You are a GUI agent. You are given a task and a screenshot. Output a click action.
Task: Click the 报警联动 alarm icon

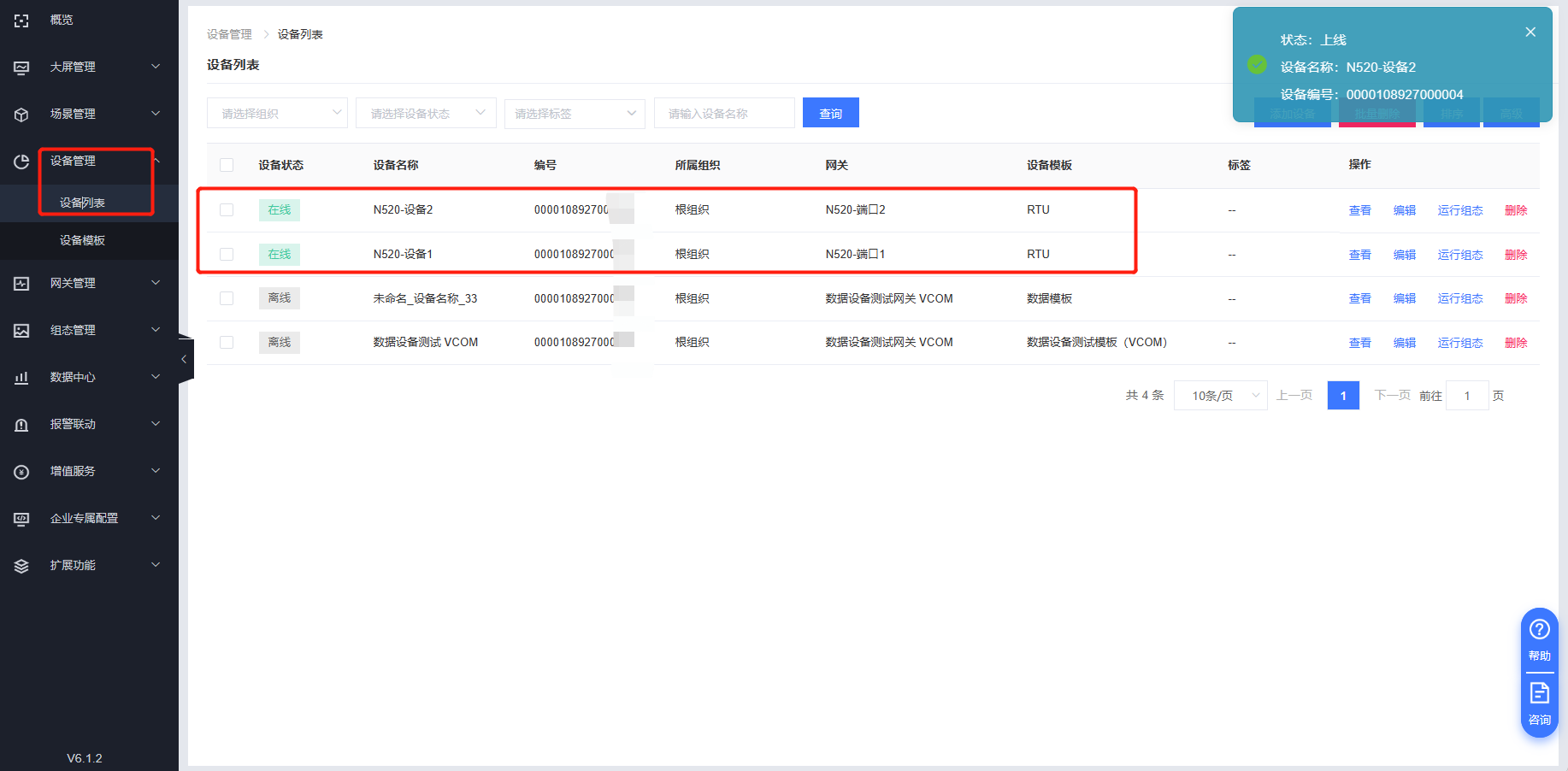click(21, 425)
